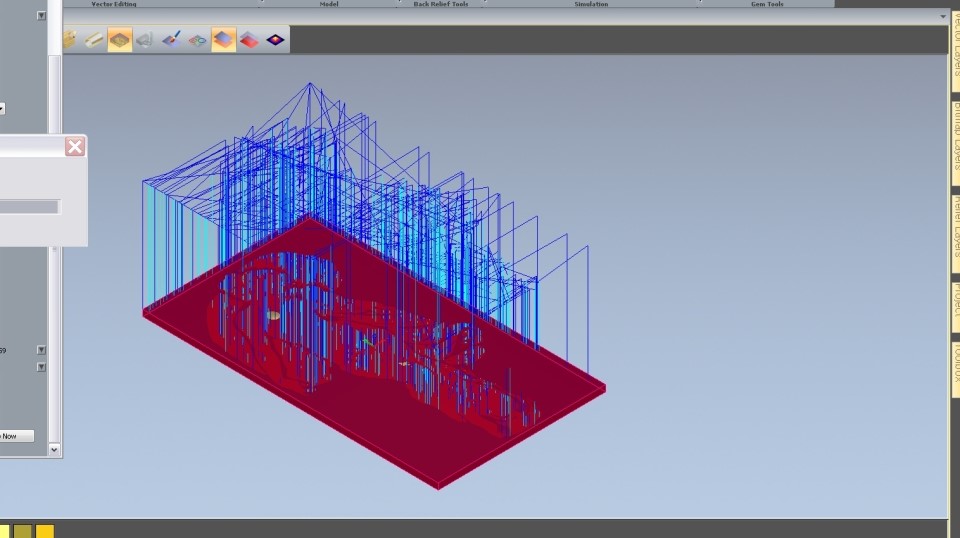
Task: Pick the bright yellow colour swatch
Action: [45, 531]
